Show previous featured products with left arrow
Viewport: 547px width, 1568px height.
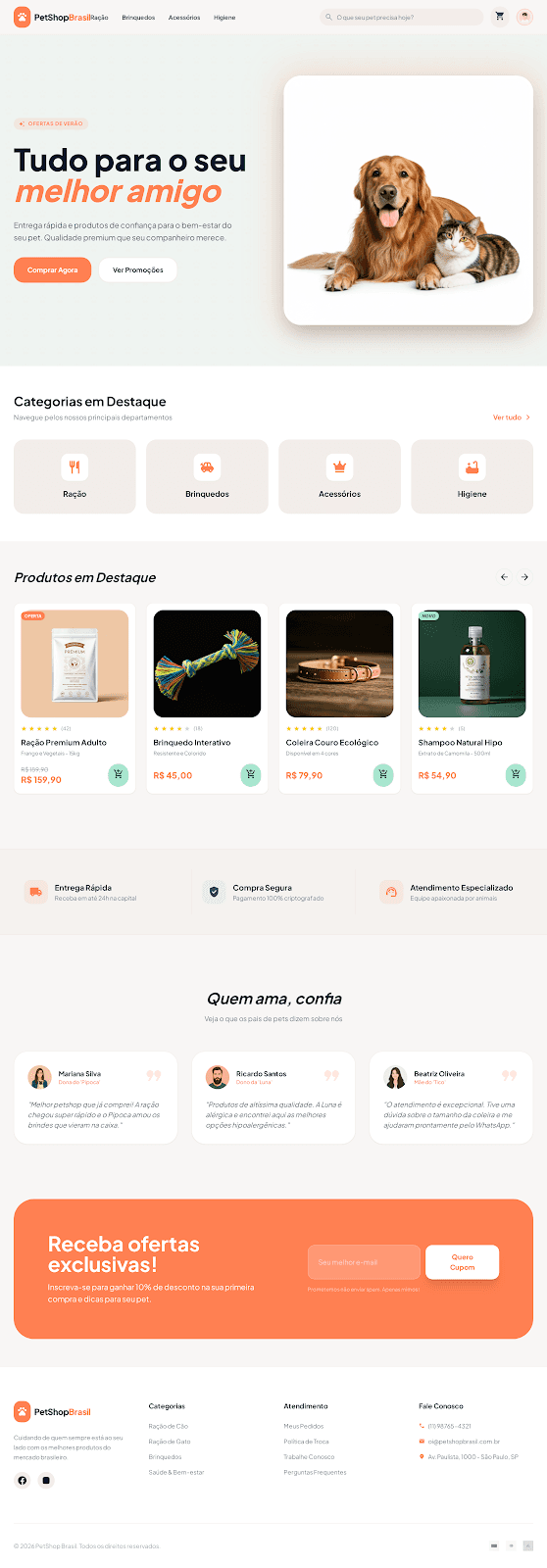tap(504, 577)
